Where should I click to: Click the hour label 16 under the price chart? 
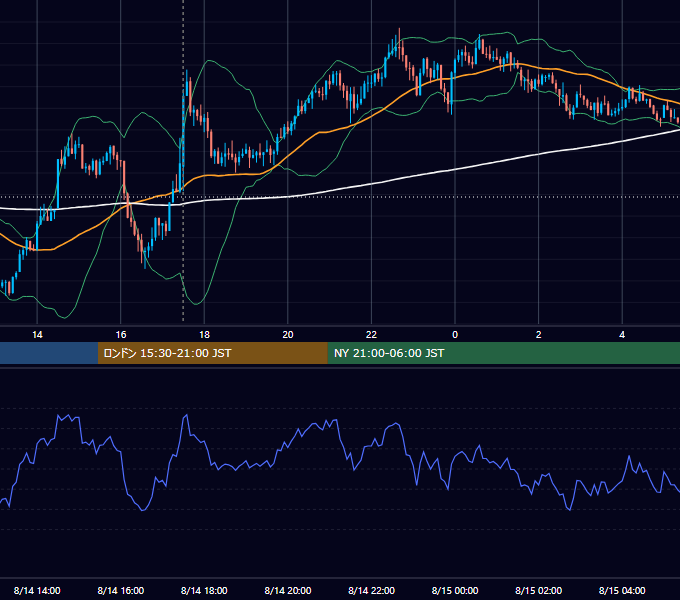coord(121,335)
